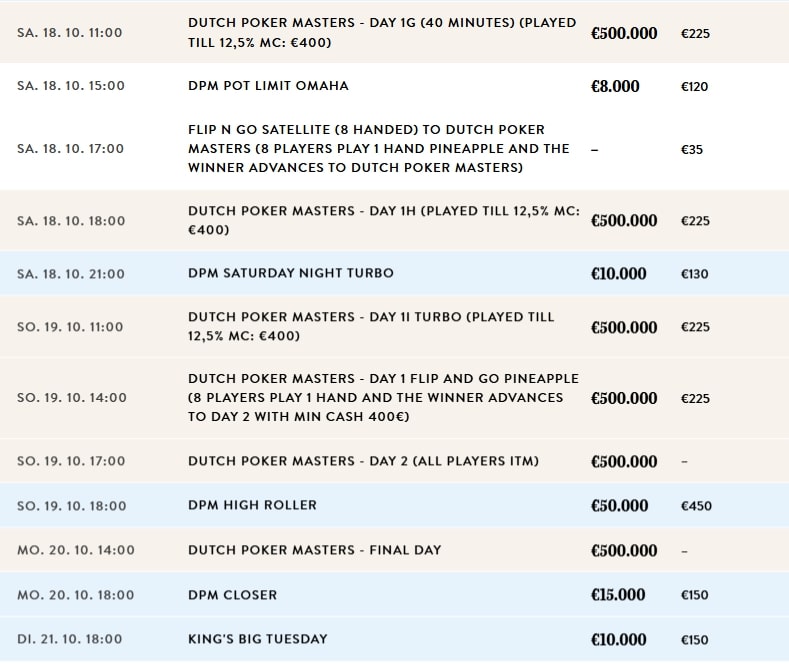This screenshot has width=789, height=664.
Task: Open the Day 1I Turbo event
Action: point(370,327)
